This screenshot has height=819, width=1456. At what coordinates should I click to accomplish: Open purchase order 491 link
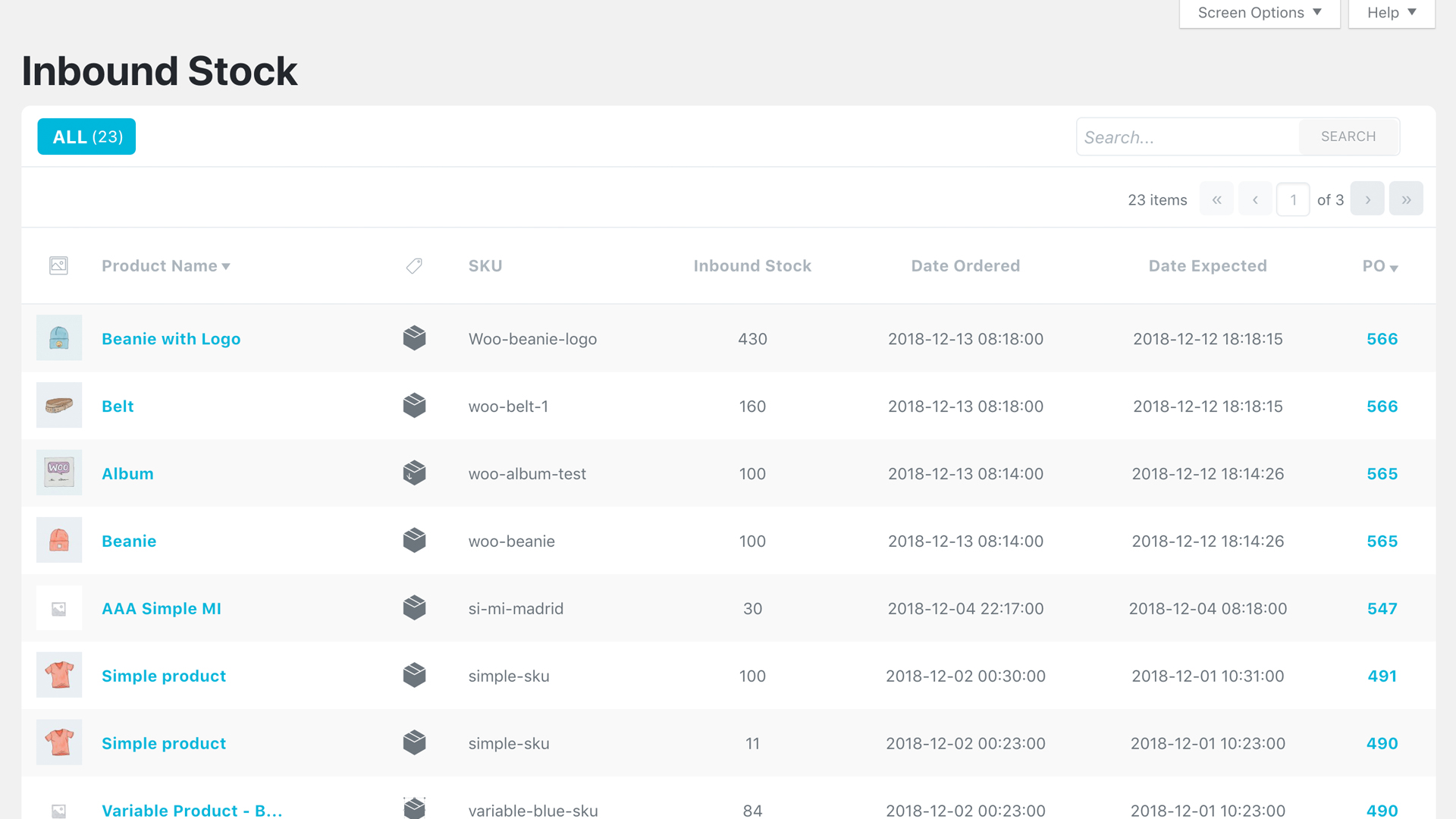[1382, 676]
